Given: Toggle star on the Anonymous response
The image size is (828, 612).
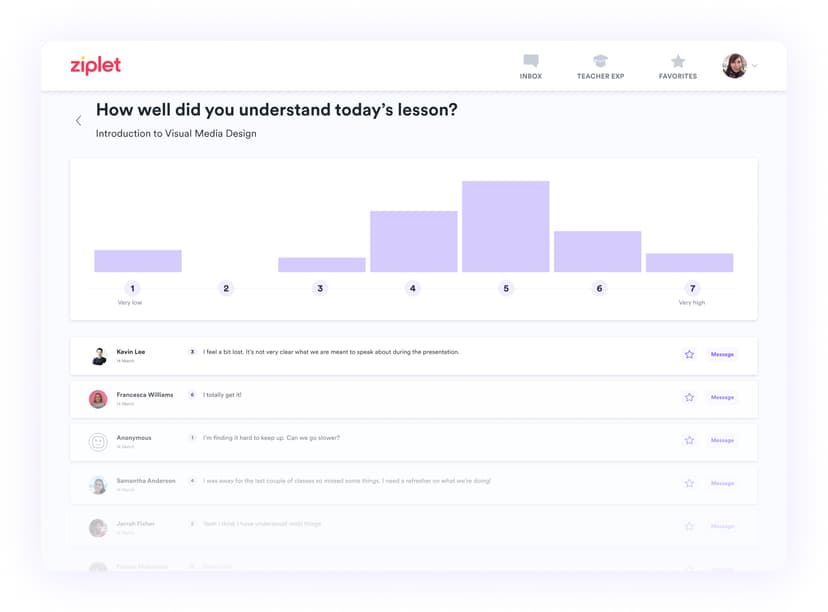Looking at the screenshot, I should click(689, 441).
